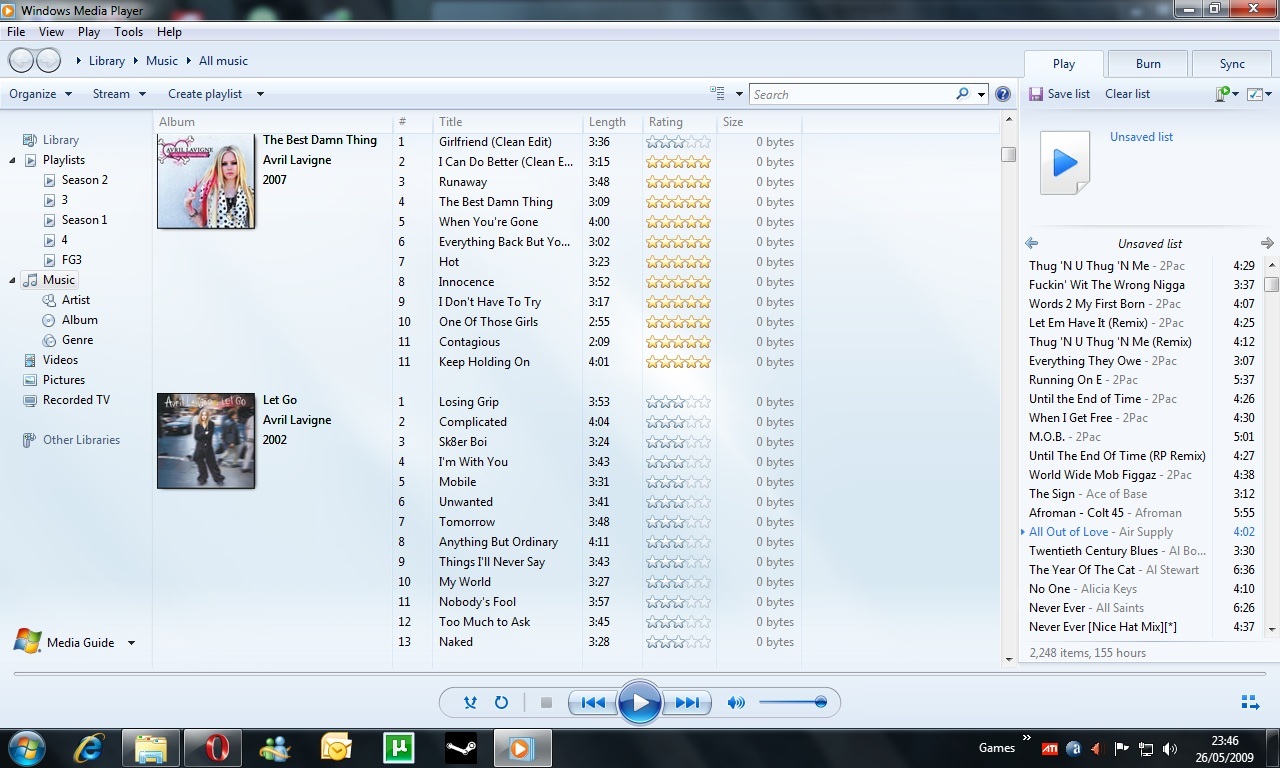The width and height of the screenshot is (1280, 768).
Task: Click the library list vertical scrollbar thumb
Action: tap(1008, 154)
